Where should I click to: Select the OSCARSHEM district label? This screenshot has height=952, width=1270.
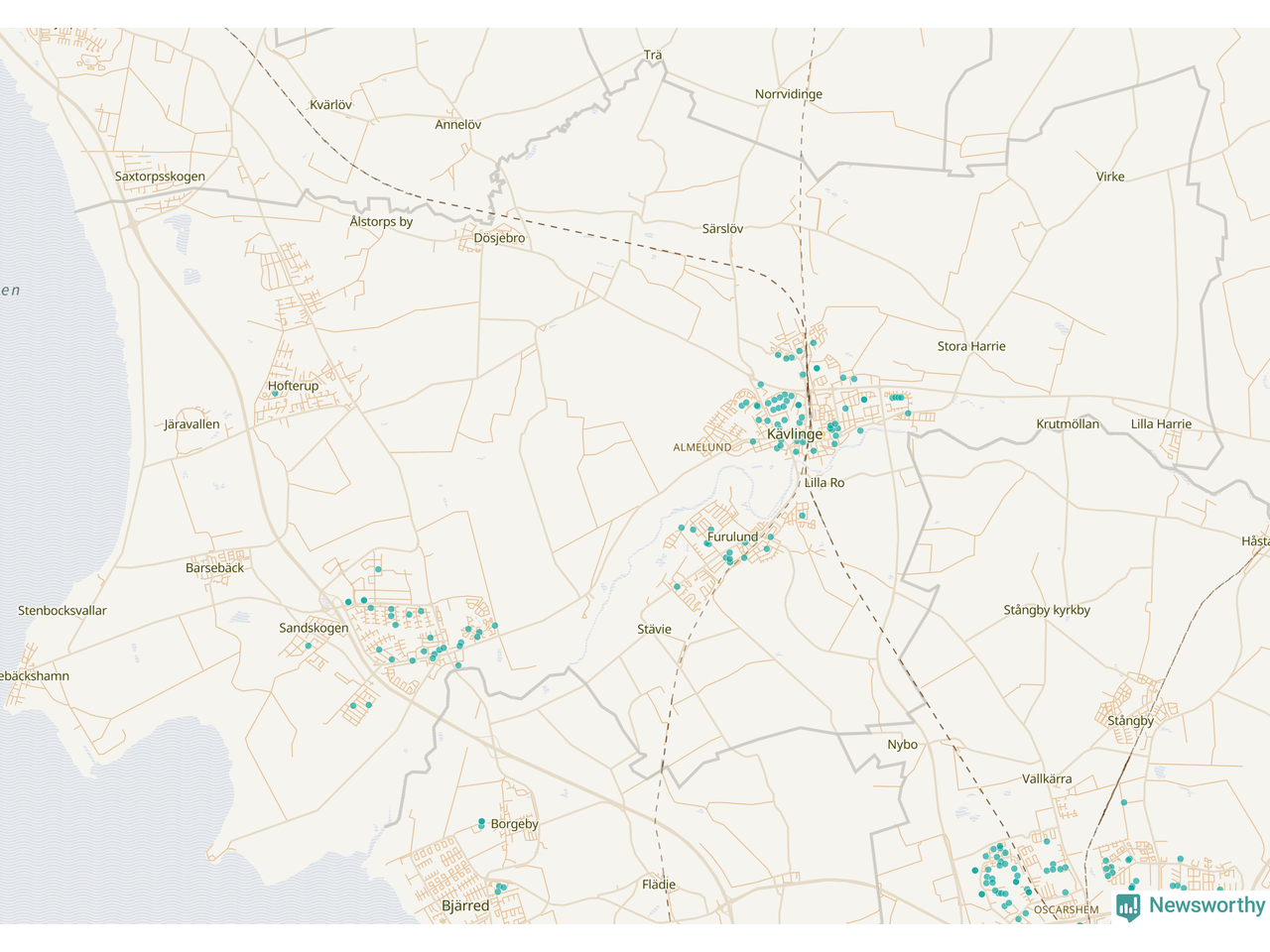(1066, 909)
